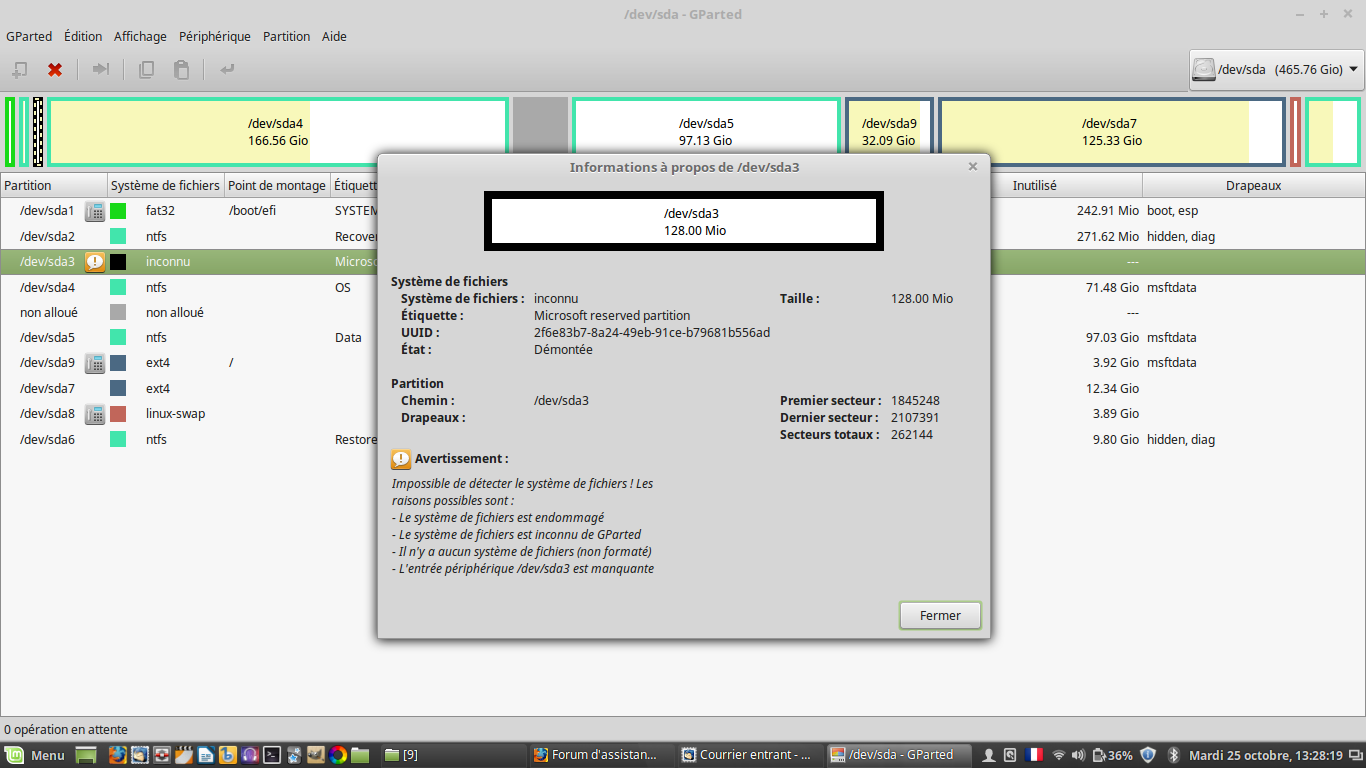Viewport: 1366px width, 768px height.
Task: Click the Partition column header
Action: click(54, 185)
